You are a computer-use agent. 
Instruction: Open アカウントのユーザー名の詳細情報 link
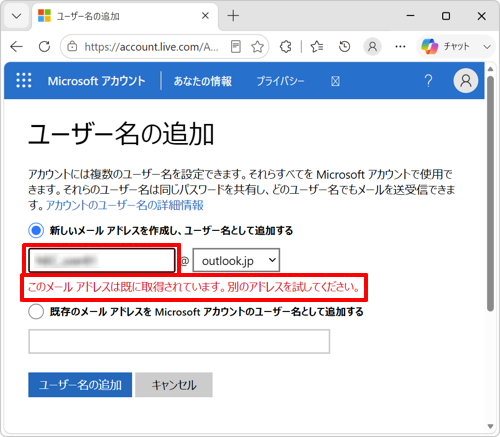[x=125, y=205]
